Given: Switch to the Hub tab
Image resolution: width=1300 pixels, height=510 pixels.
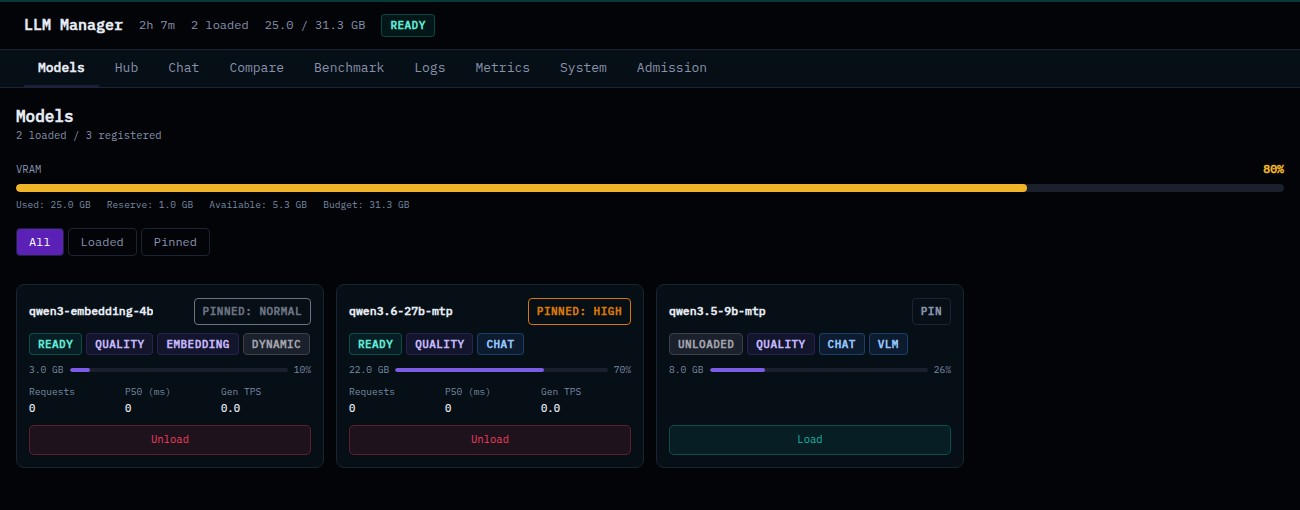Looking at the screenshot, I should (x=127, y=68).
